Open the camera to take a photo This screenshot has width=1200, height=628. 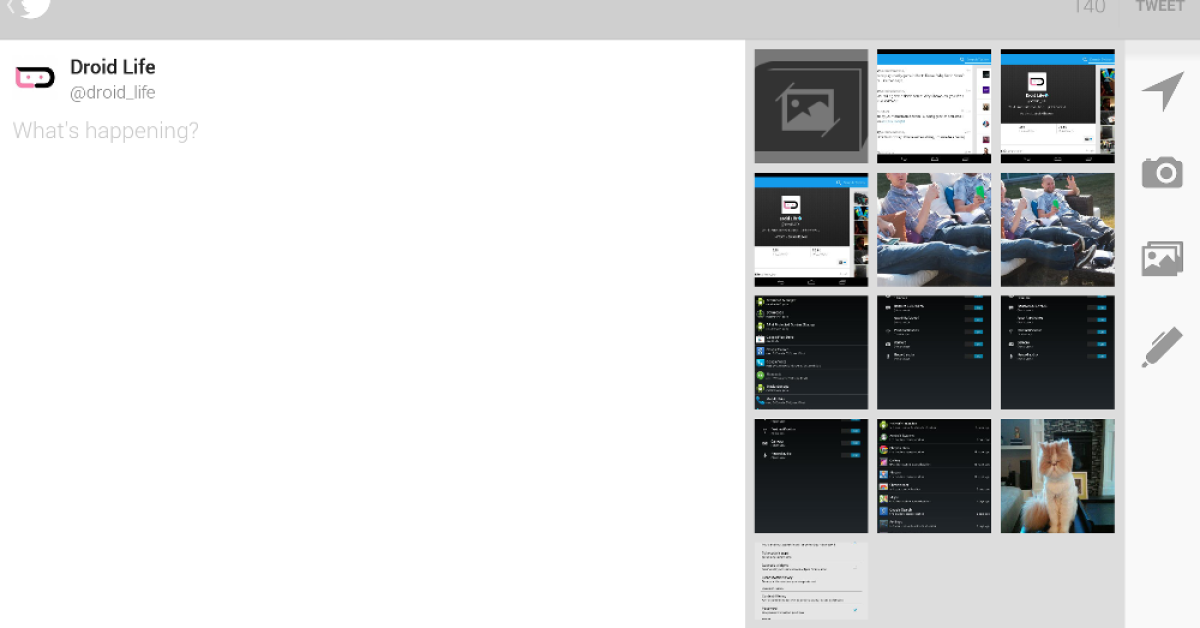pyautogui.click(x=1162, y=173)
